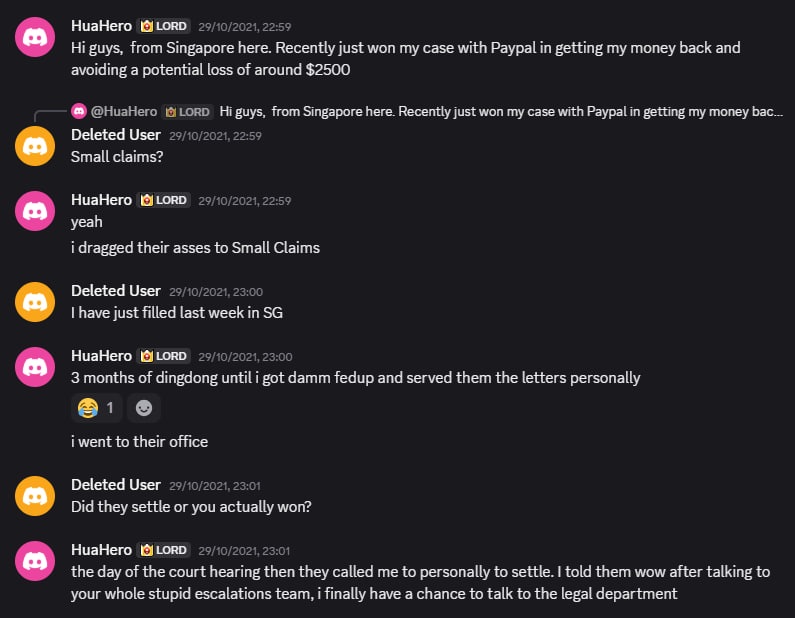This screenshot has width=795, height=618.
Task: Click HuaHero's avatar on the last message
Action: click(x=35, y=561)
